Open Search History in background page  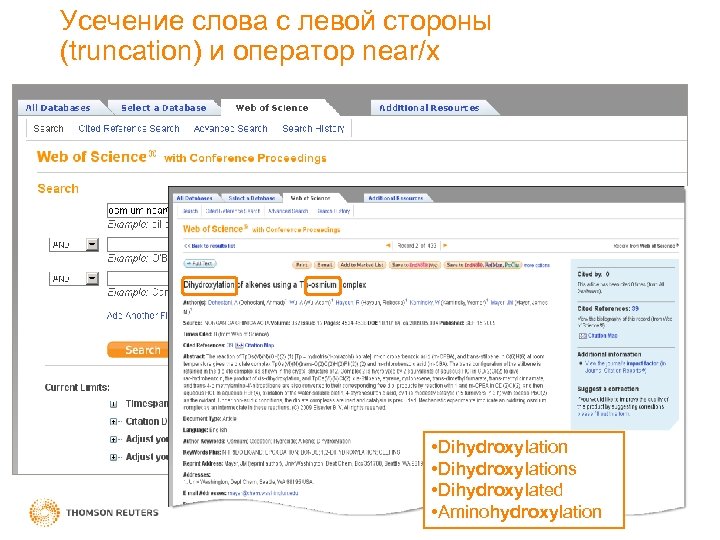point(313,129)
